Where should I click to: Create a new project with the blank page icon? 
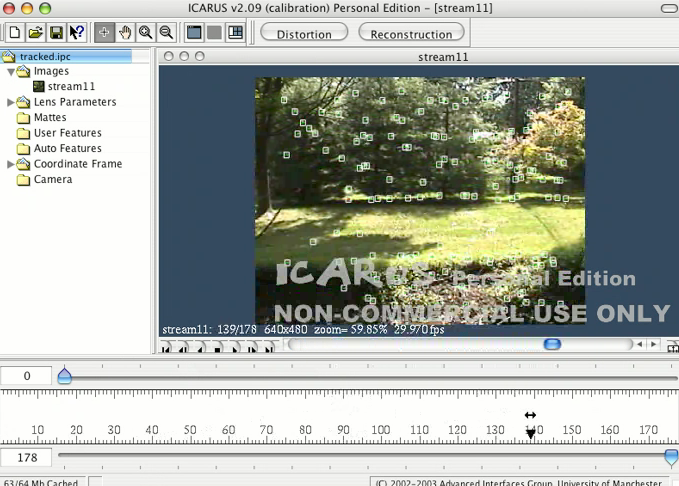tap(15, 32)
